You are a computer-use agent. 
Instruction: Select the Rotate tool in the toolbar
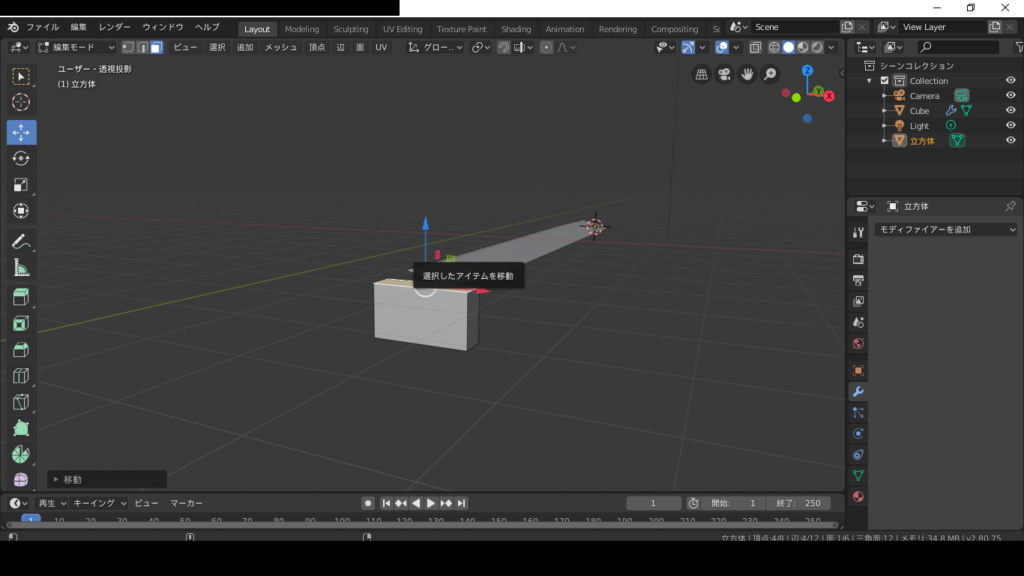(21, 159)
